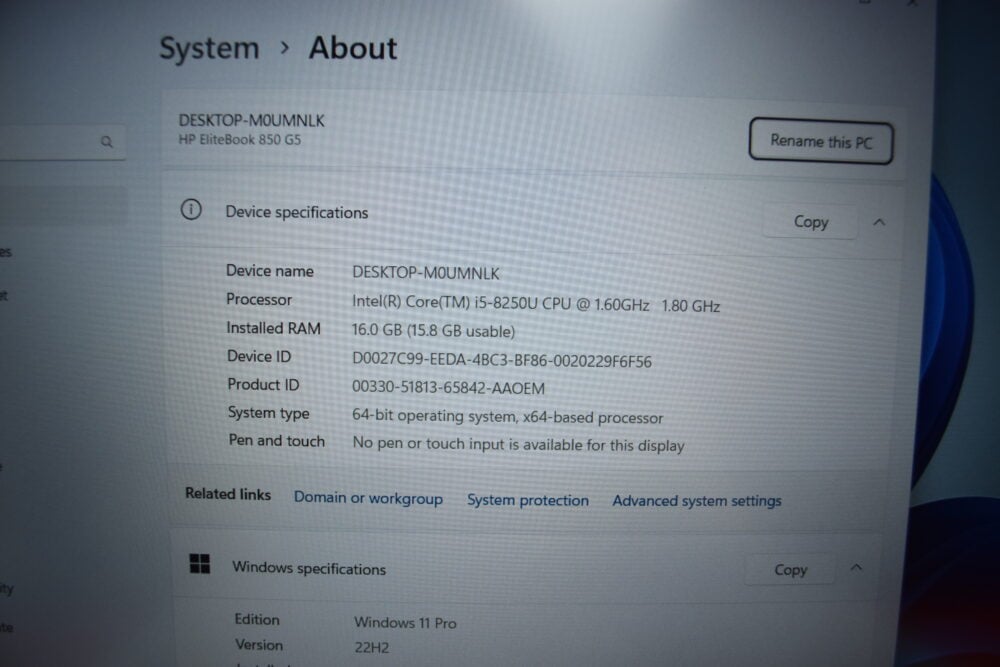Click the Device specifications section title
1000x667 pixels.
click(297, 212)
